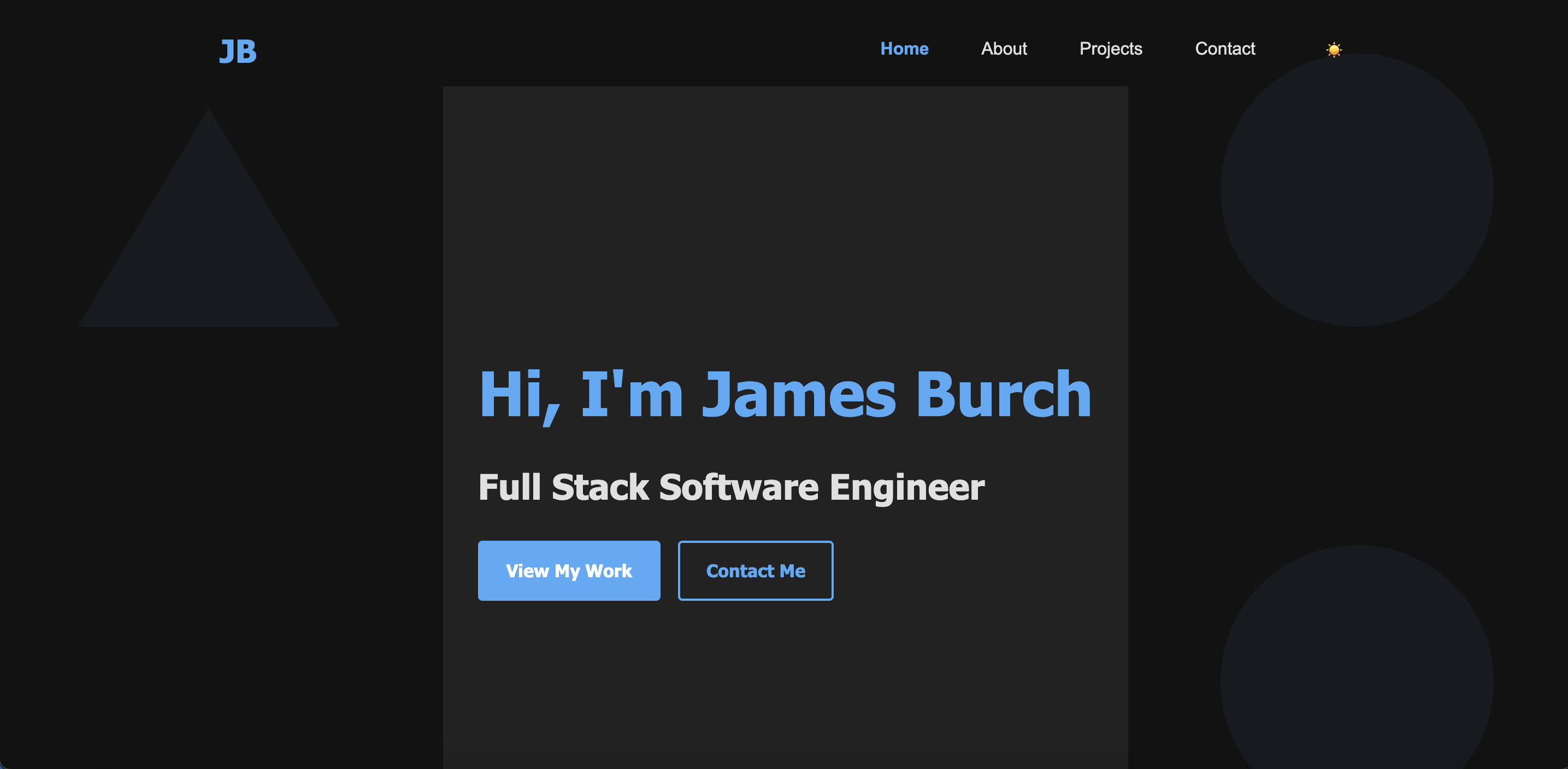This screenshot has width=1568, height=769.
Task: Toggle light mode with the sun icon
Action: [x=1334, y=50]
